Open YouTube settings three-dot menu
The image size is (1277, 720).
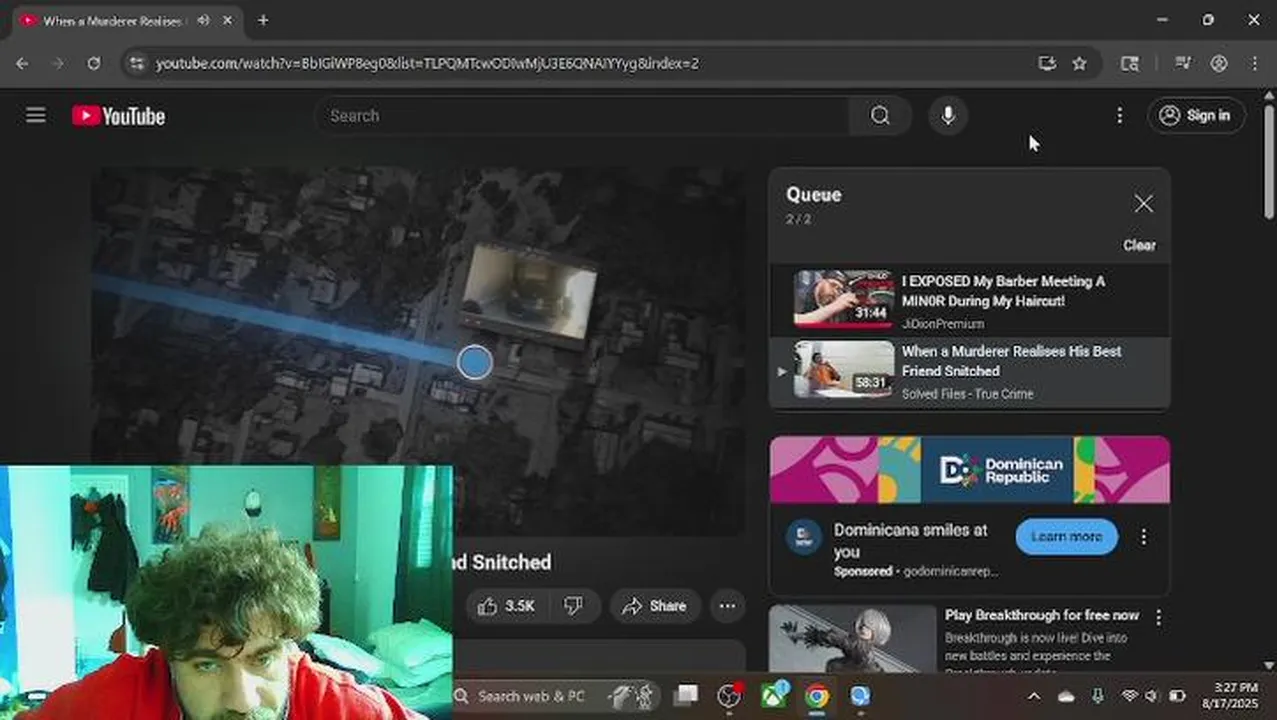[x=1119, y=116]
